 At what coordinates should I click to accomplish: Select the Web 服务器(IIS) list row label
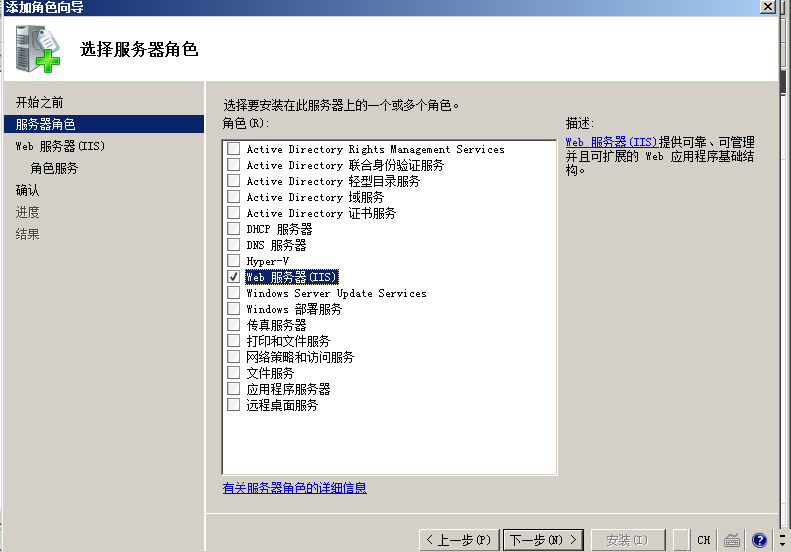(x=292, y=277)
